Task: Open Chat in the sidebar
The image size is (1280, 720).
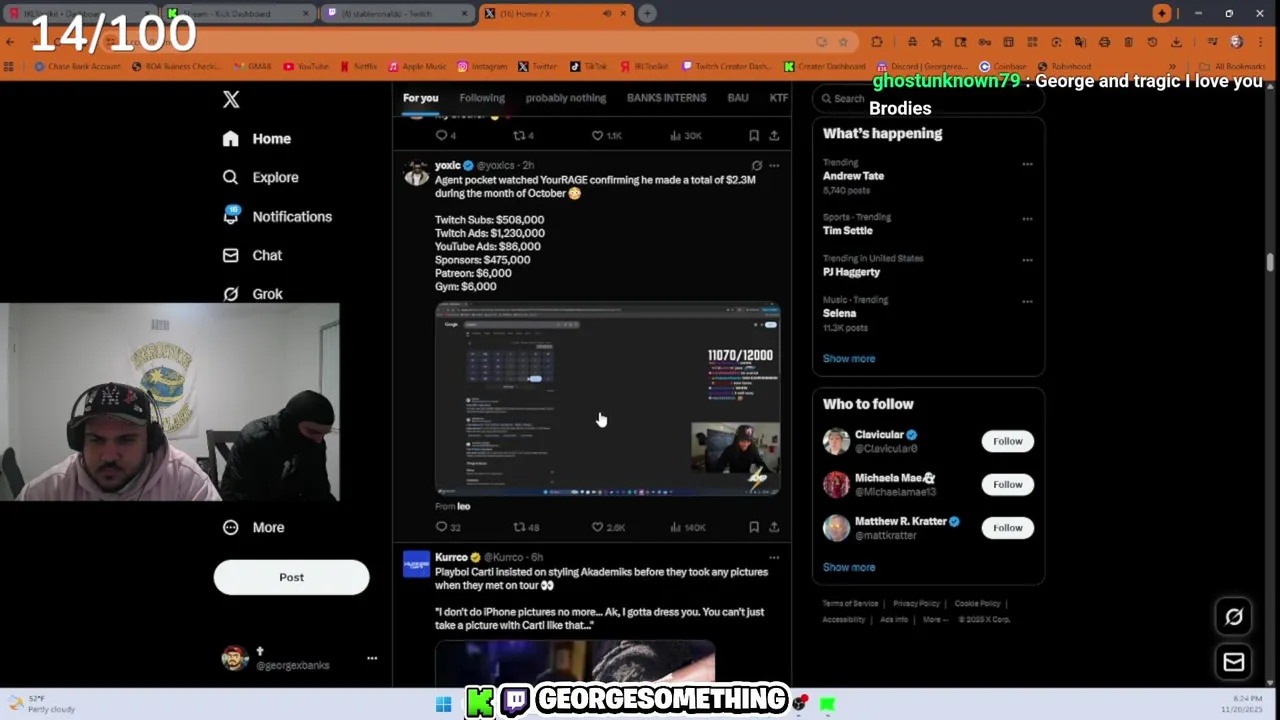Action: pyautogui.click(x=253, y=255)
